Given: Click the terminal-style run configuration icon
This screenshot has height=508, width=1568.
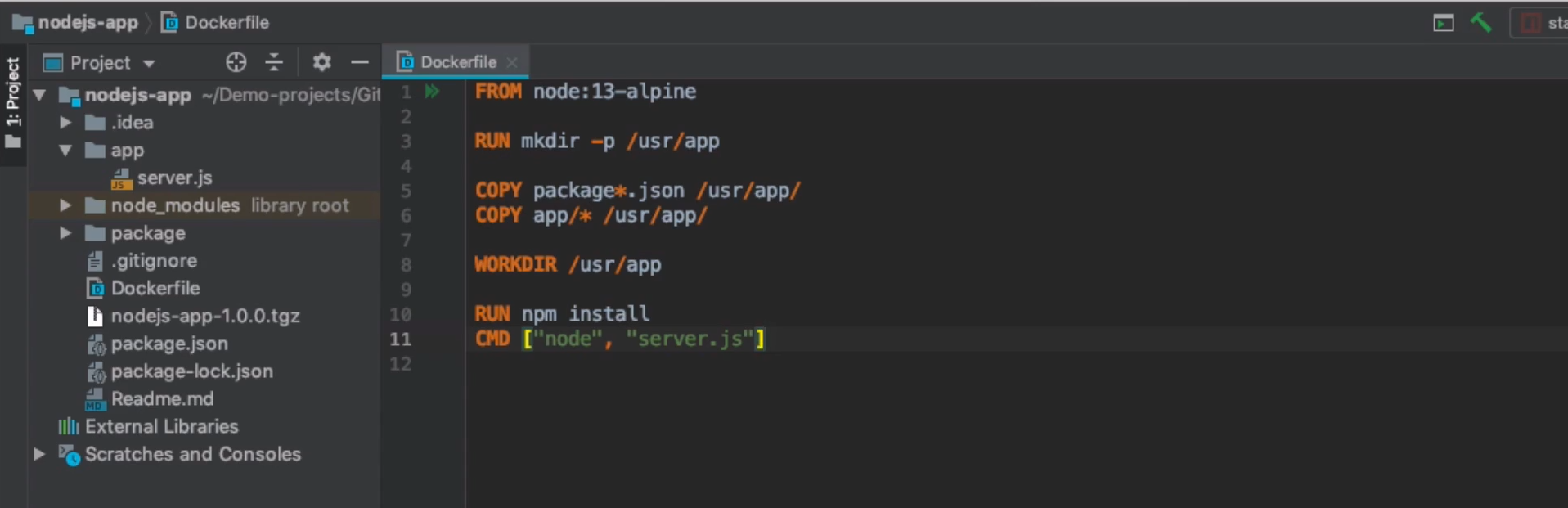Looking at the screenshot, I should pyautogui.click(x=1444, y=23).
